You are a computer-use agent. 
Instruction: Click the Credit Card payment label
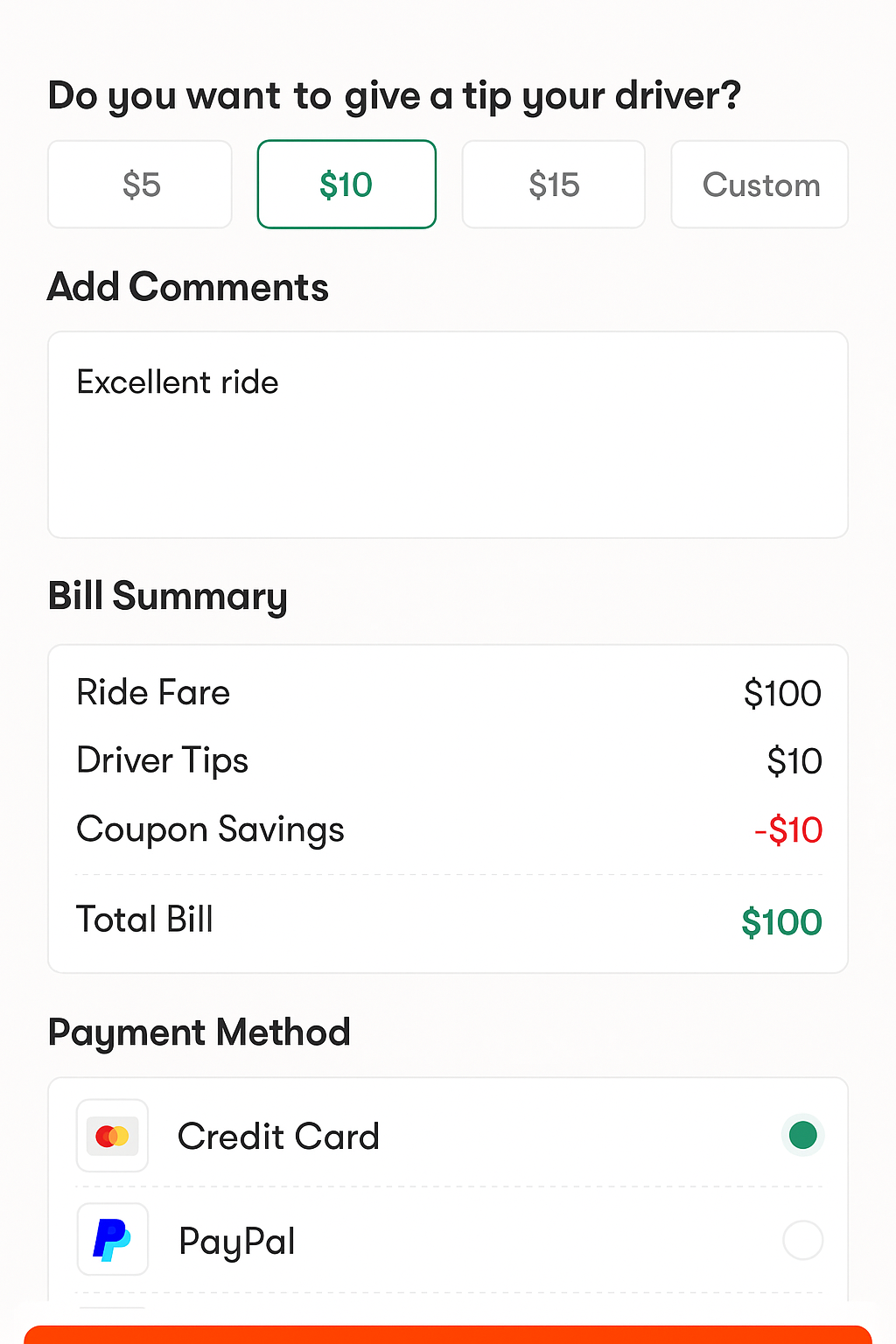(278, 1137)
